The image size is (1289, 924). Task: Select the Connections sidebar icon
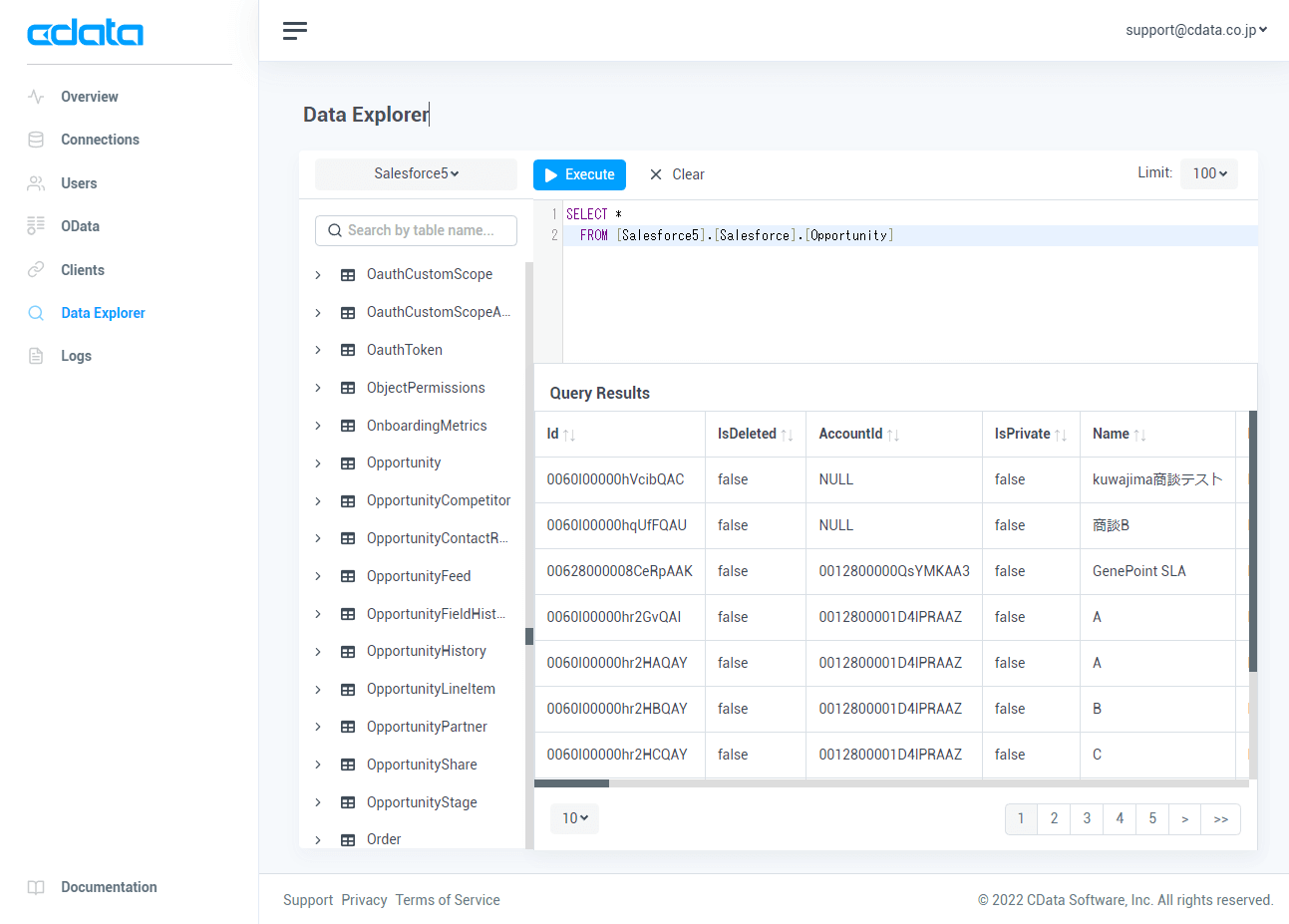pos(39,140)
